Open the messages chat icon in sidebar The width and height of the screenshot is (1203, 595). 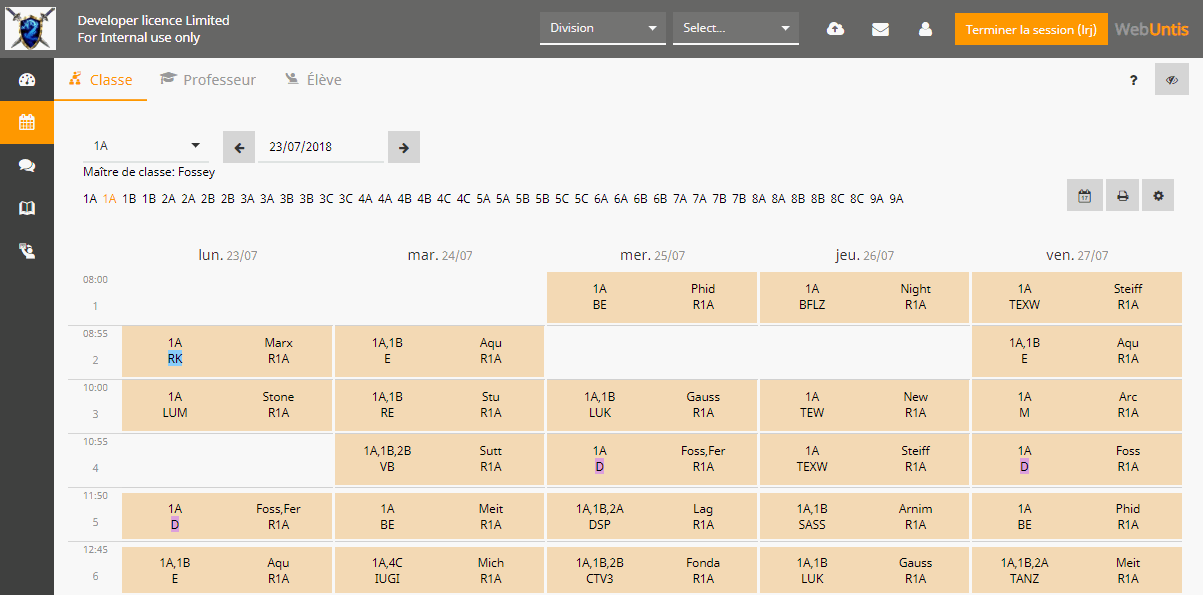click(27, 166)
